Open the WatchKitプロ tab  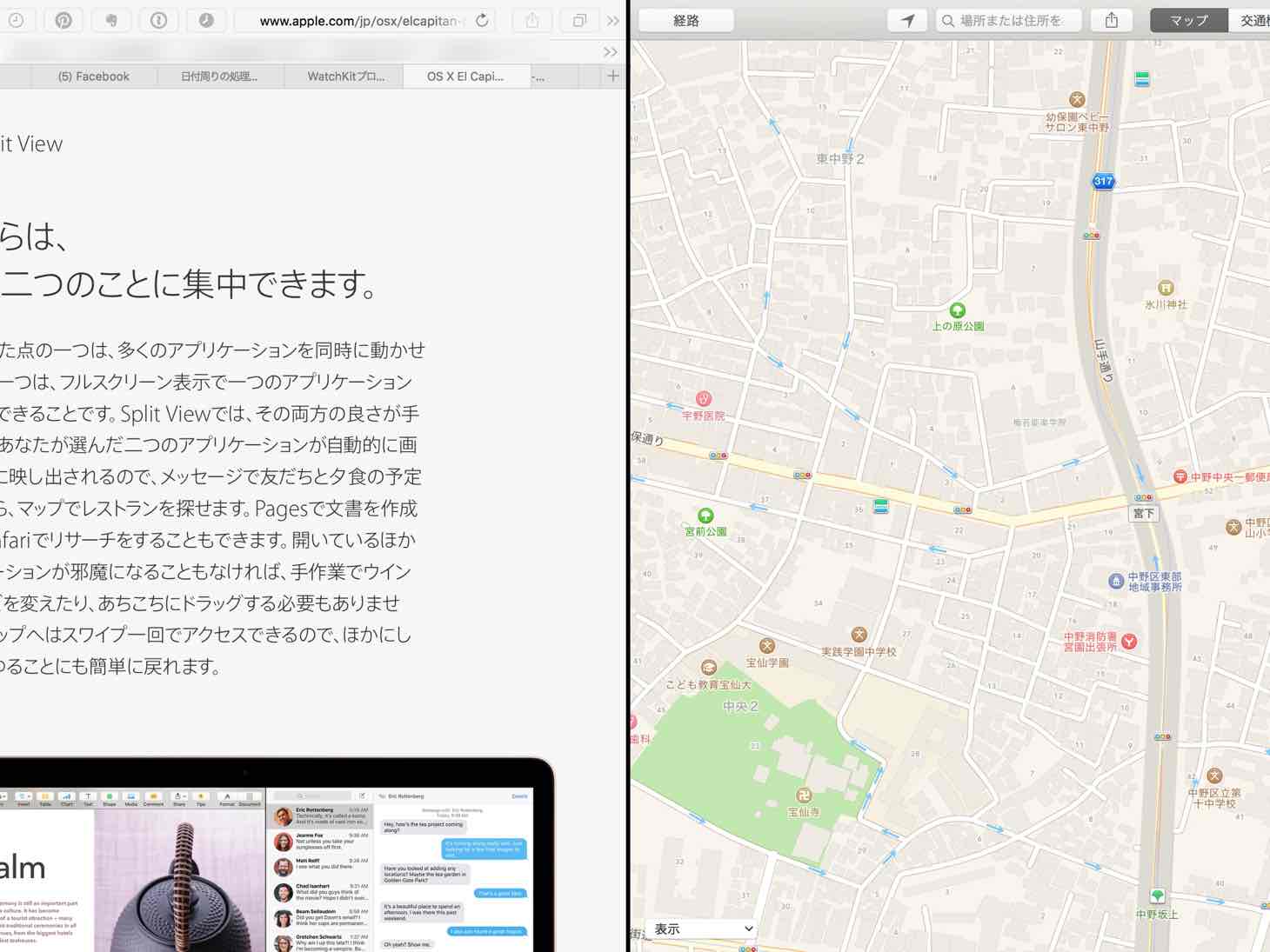tap(345, 77)
